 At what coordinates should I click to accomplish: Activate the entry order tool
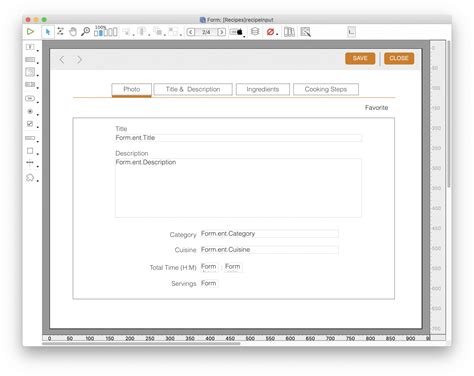[60, 32]
